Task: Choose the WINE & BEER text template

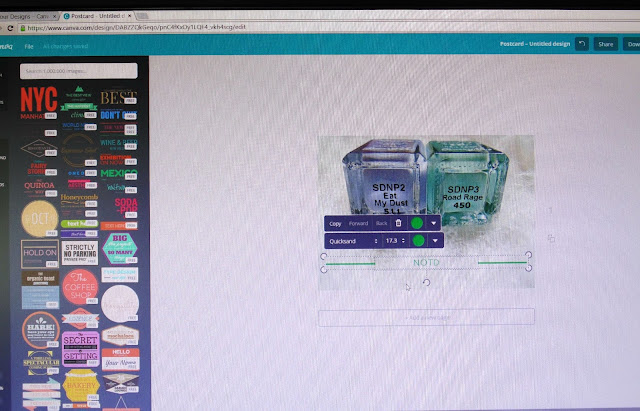Action: [118, 144]
